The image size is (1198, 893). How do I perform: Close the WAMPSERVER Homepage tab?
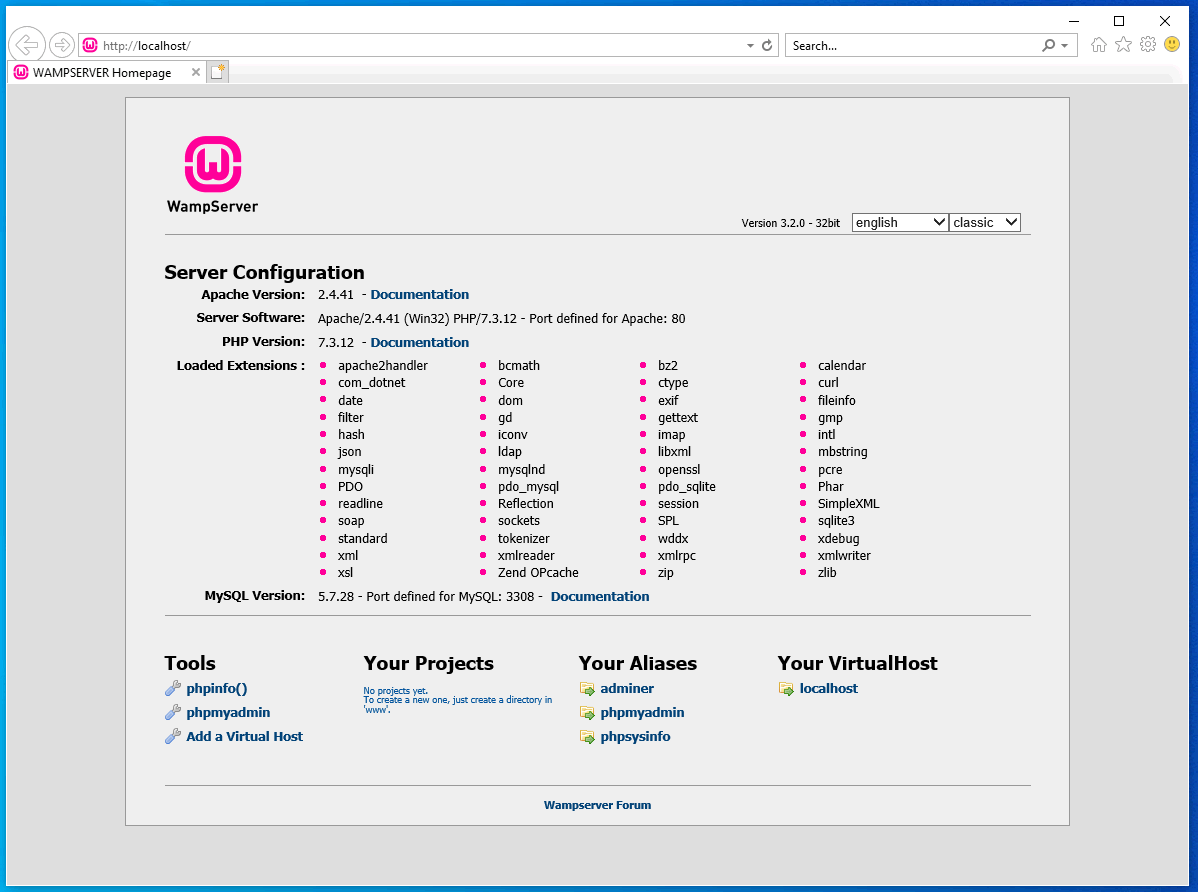pyautogui.click(x=196, y=73)
